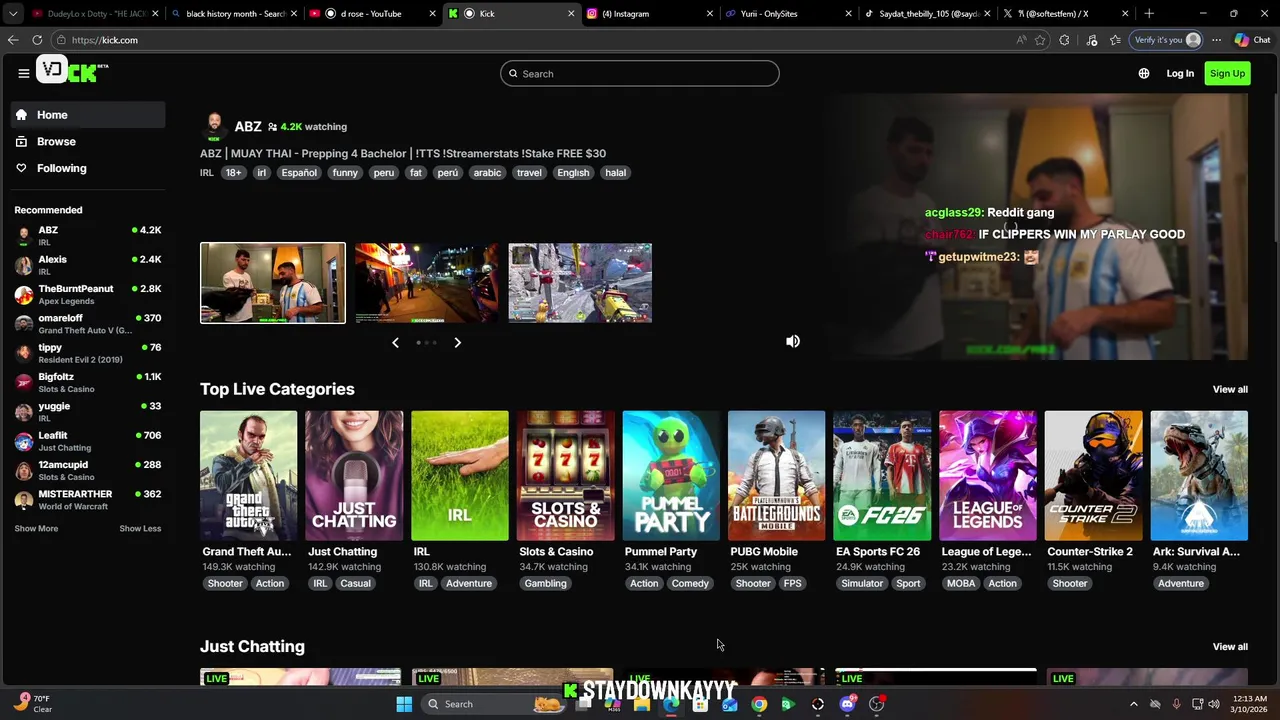
Task: Launch Chrome from the taskbar
Action: point(759,704)
